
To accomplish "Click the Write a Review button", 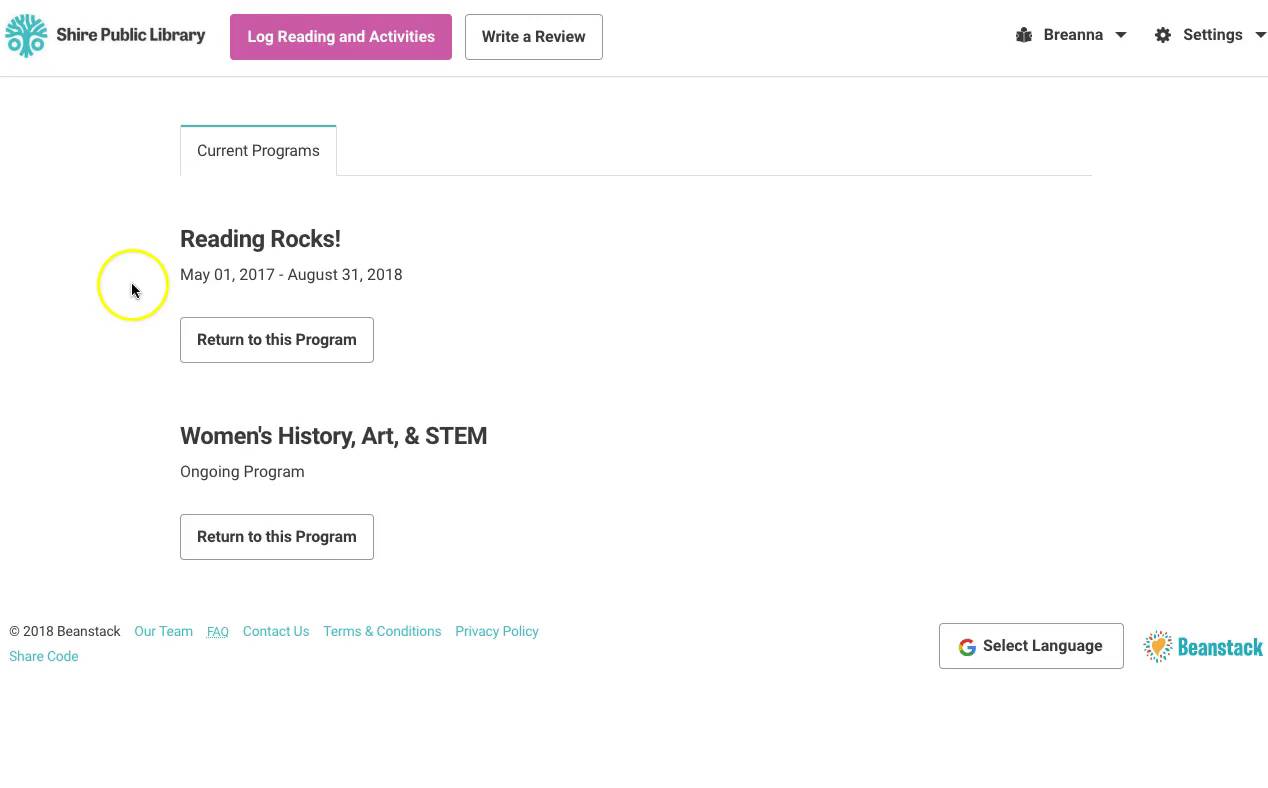I will [x=533, y=37].
